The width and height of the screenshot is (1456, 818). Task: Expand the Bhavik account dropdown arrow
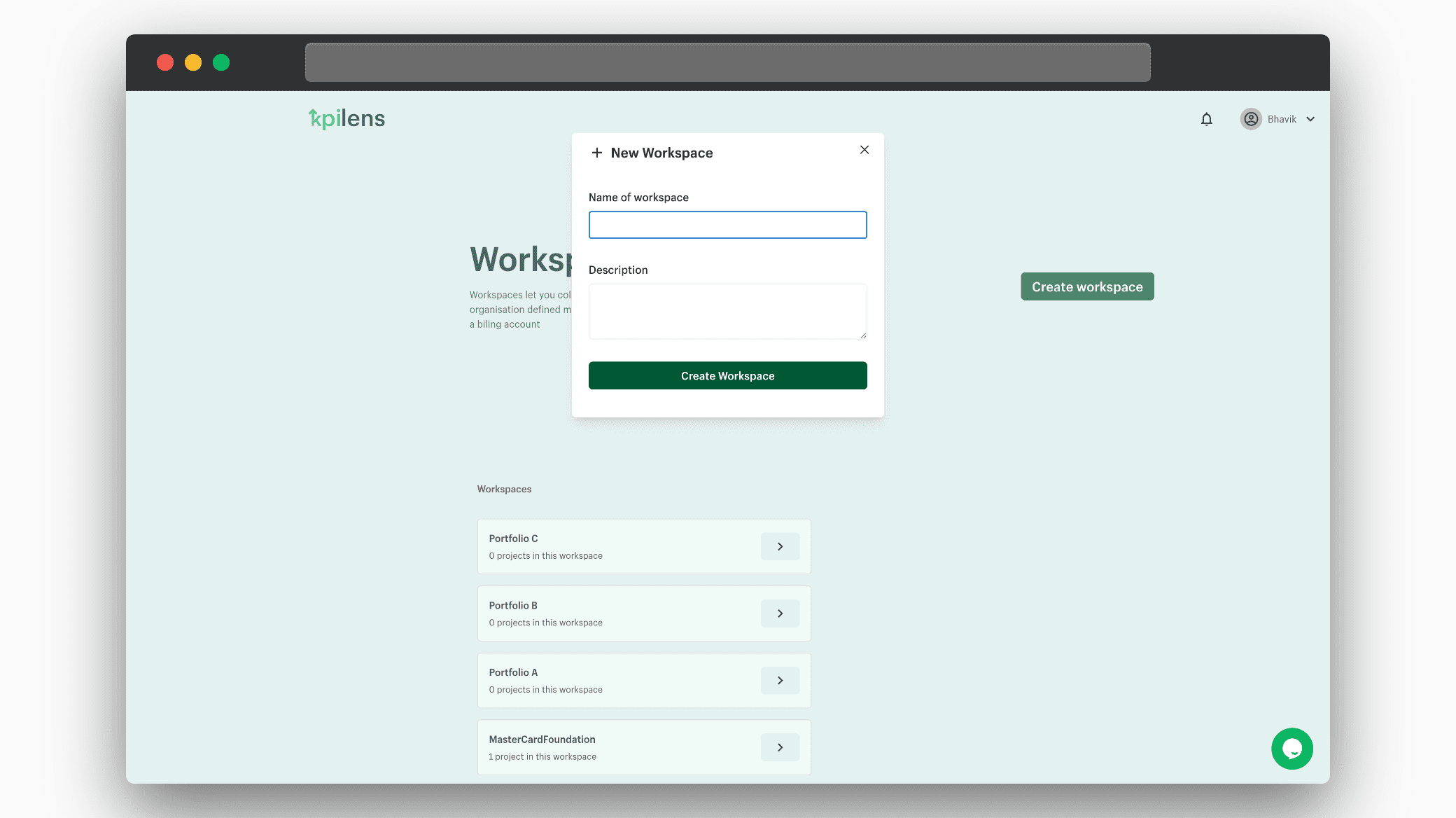click(x=1310, y=119)
